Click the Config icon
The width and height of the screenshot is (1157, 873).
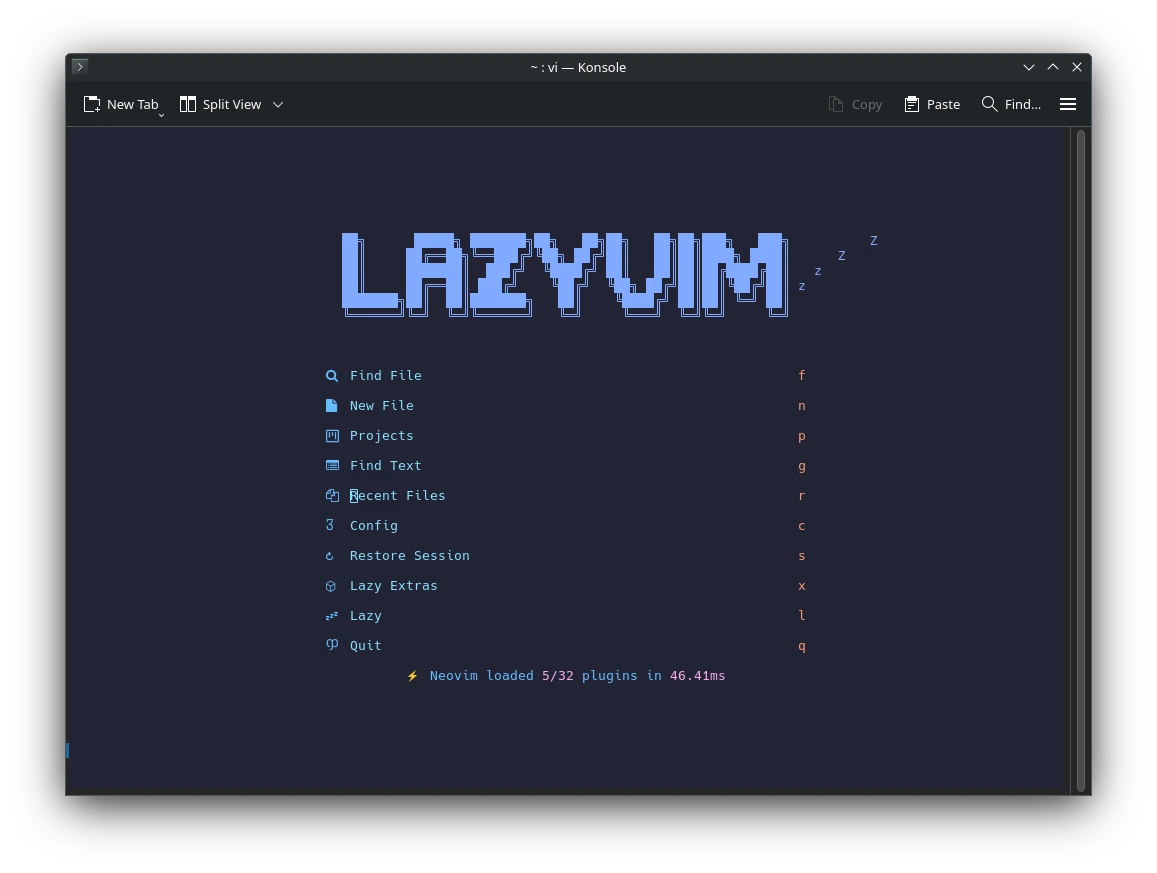pyautogui.click(x=330, y=525)
